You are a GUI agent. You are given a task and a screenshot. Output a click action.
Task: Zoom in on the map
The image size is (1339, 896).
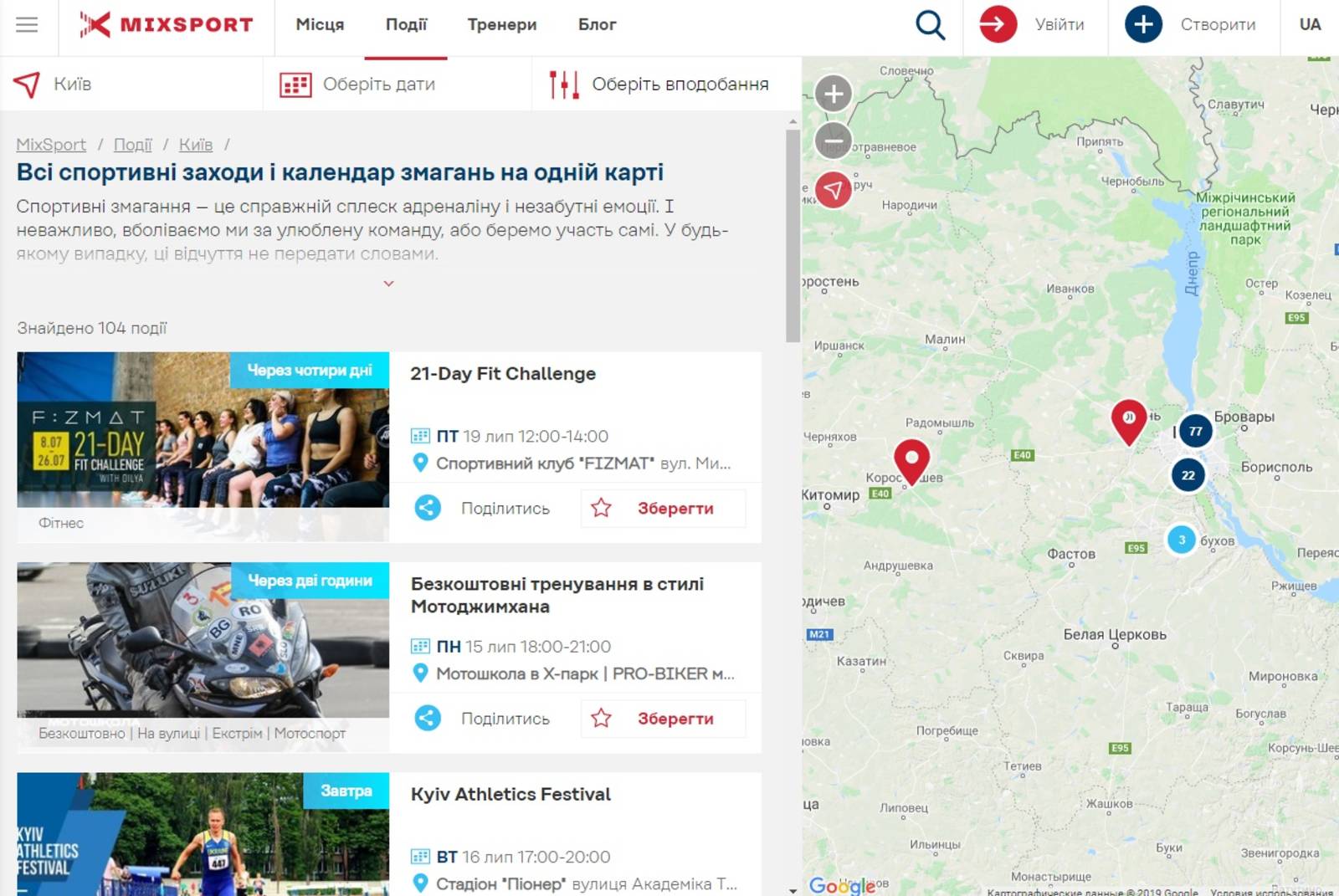(x=833, y=94)
